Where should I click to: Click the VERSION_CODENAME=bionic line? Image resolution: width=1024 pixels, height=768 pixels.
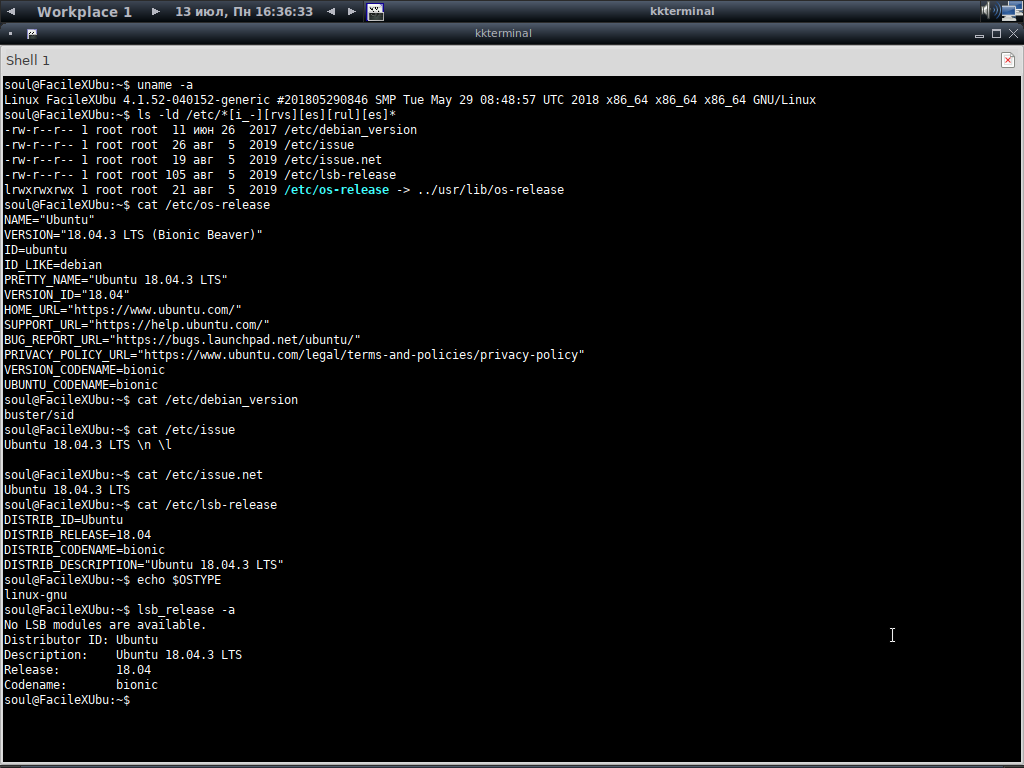pos(84,370)
